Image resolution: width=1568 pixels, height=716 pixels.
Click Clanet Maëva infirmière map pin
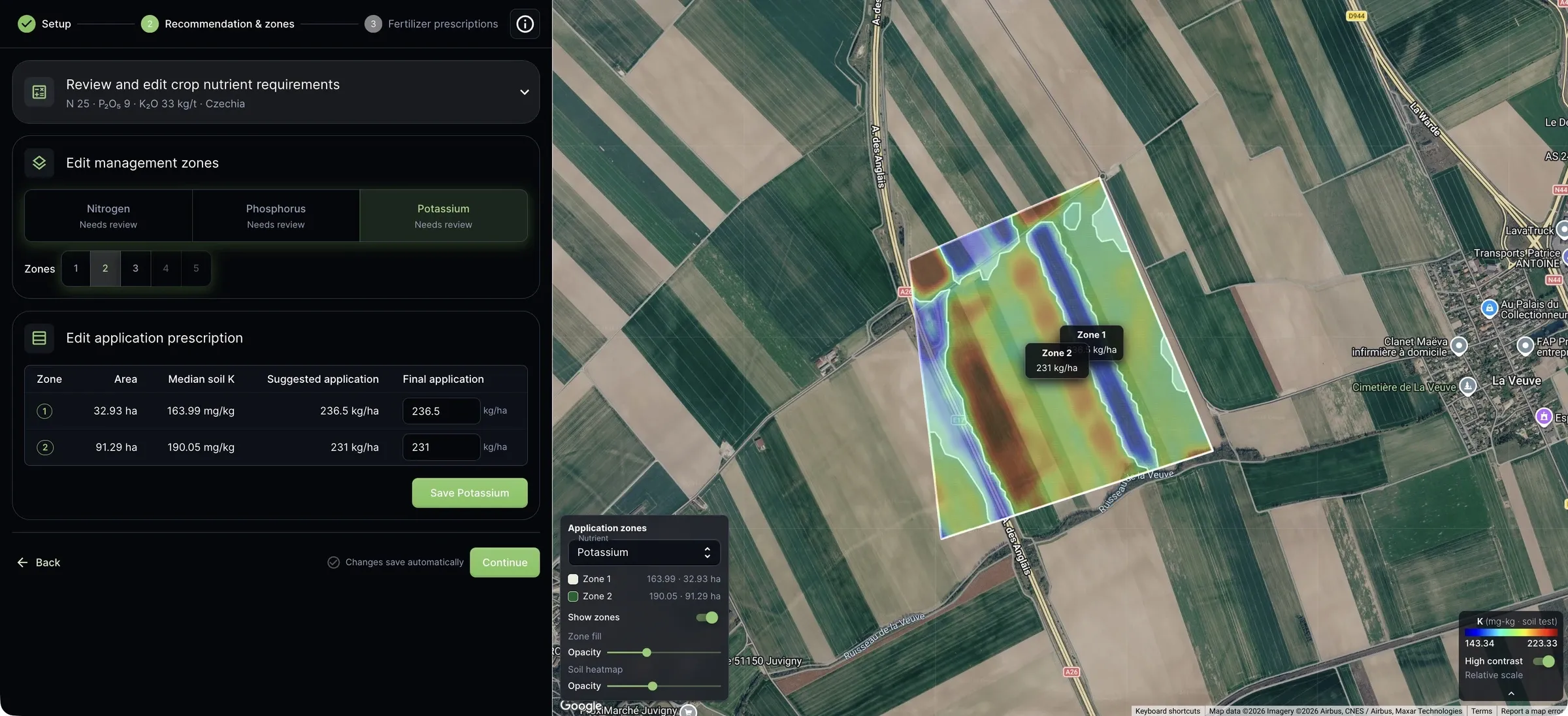(x=1459, y=346)
